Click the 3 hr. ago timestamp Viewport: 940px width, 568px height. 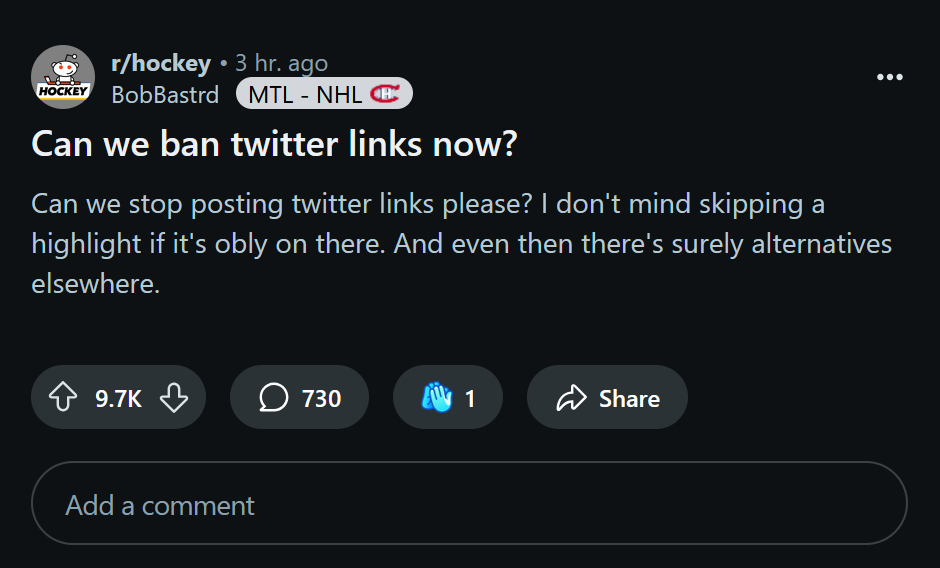pos(281,63)
